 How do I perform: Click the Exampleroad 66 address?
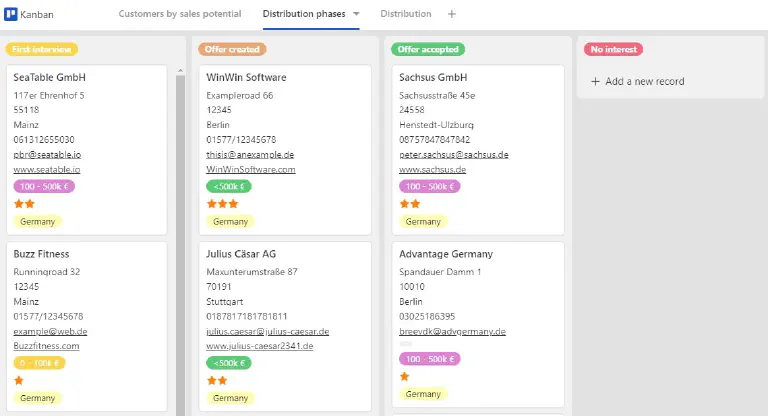240,96
